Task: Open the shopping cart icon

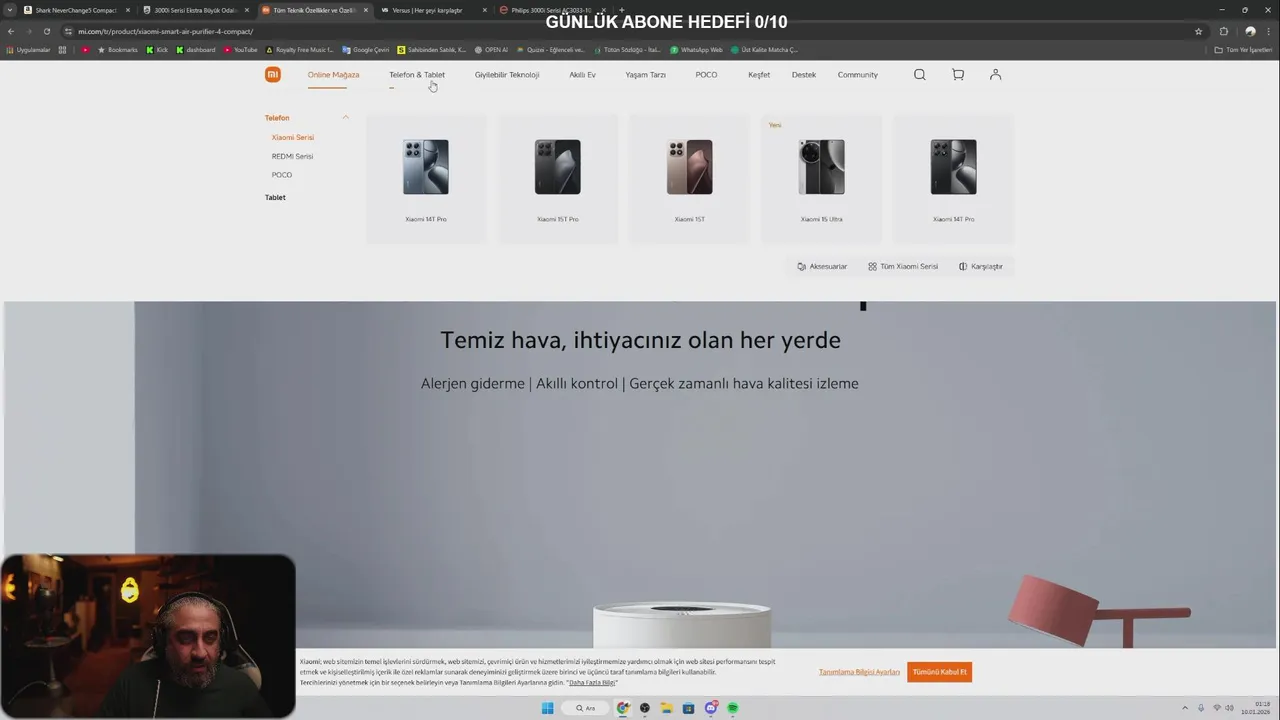Action: click(x=958, y=74)
